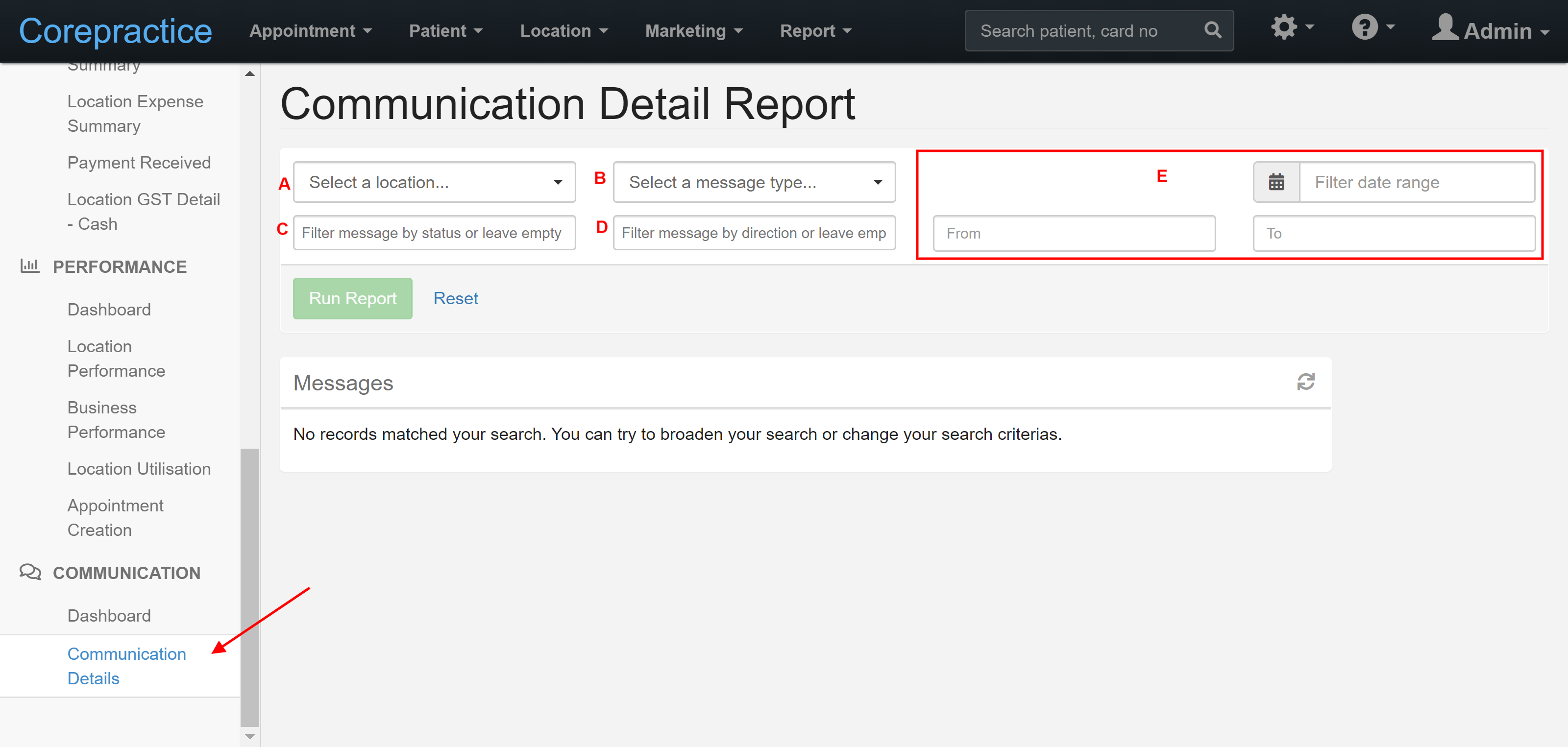The image size is (1568, 747).
Task: Open Location Utilisation report
Action: click(139, 468)
